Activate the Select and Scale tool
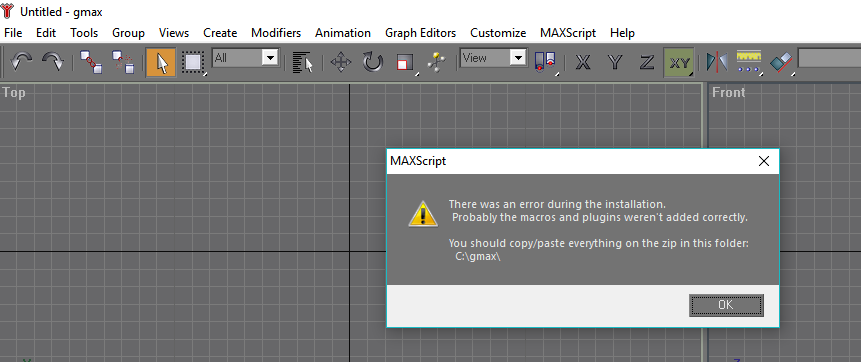This screenshot has width=861, height=362. point(405,62)
